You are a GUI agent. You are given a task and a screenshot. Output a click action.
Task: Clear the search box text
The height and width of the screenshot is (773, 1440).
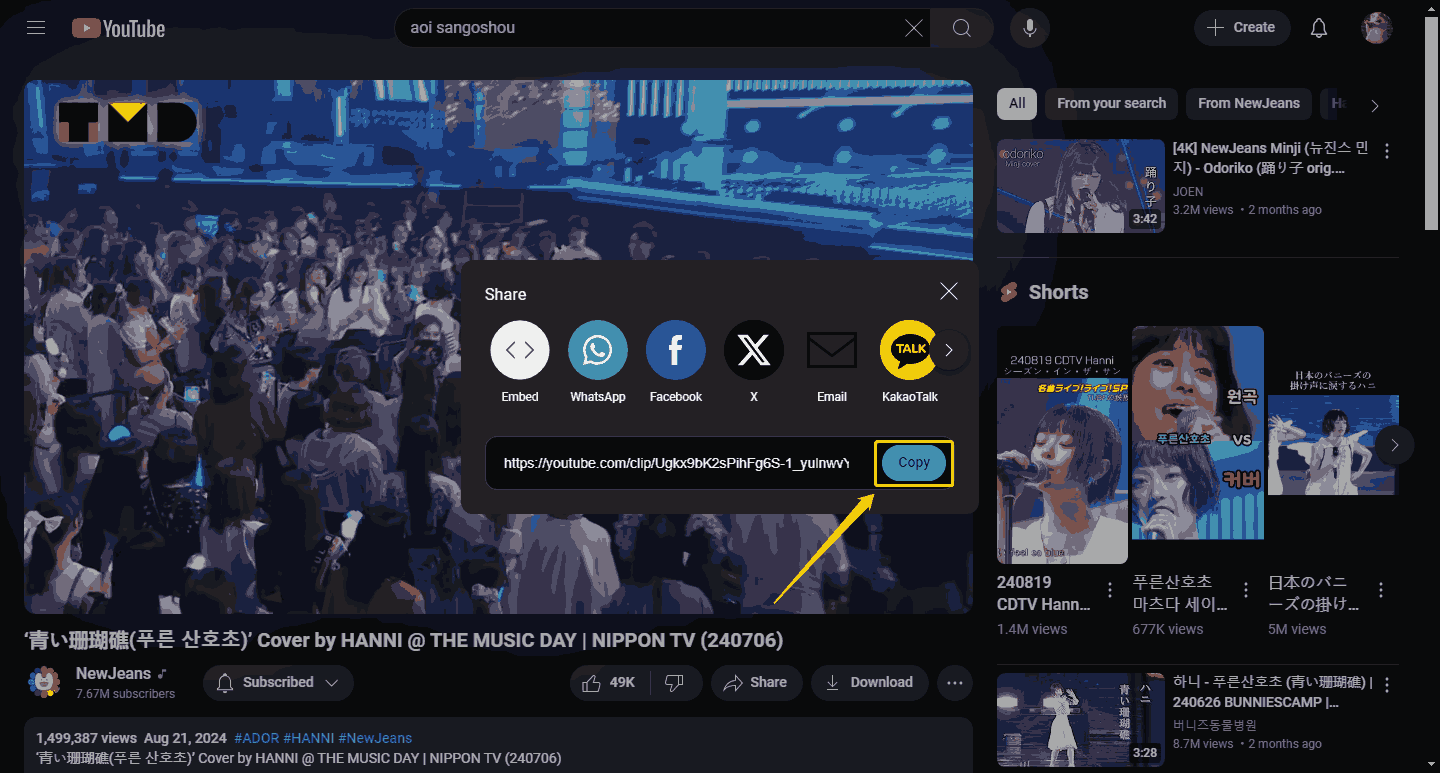[914, 28]
